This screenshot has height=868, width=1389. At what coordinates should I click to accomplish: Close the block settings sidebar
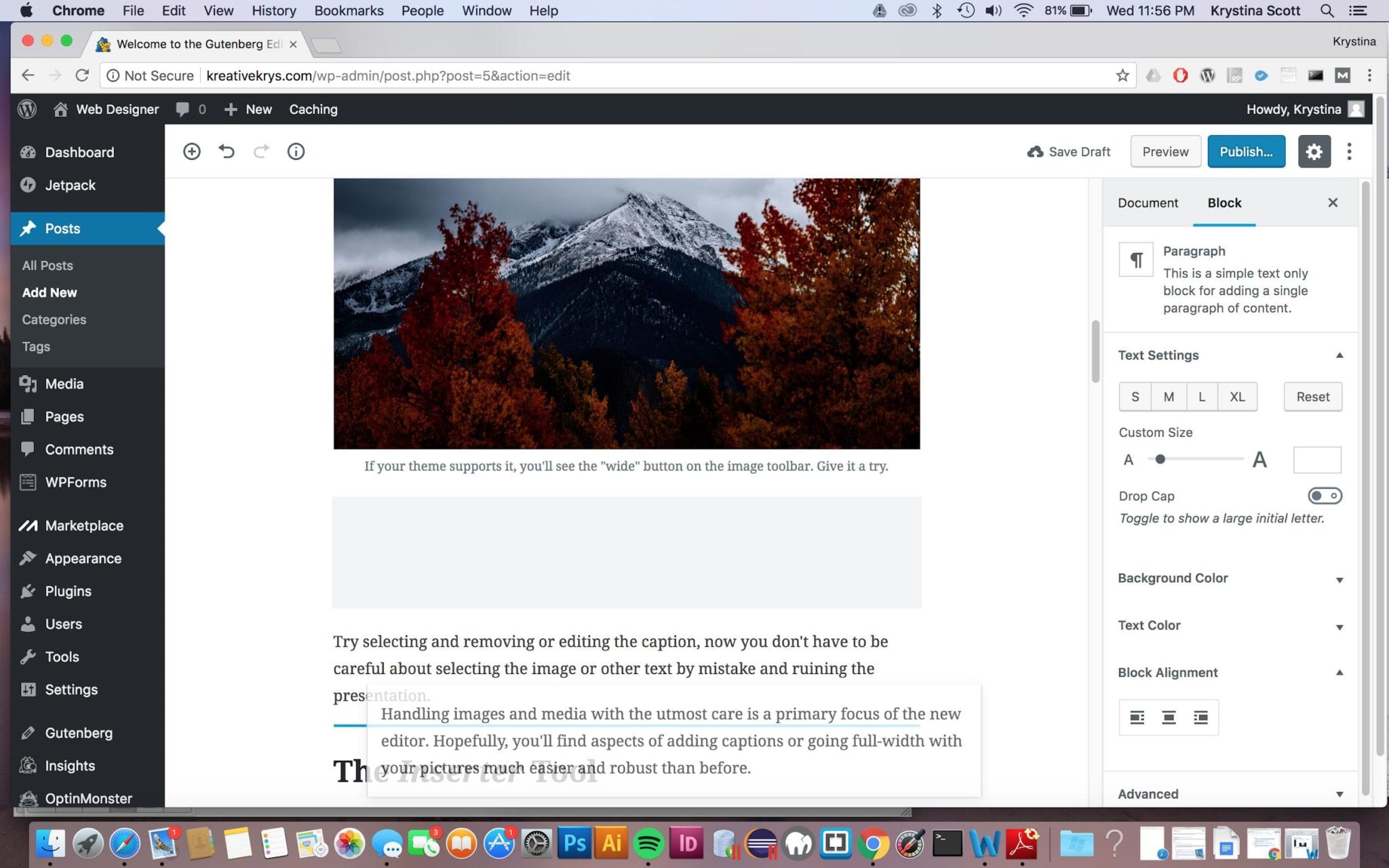coord(1333,203)
